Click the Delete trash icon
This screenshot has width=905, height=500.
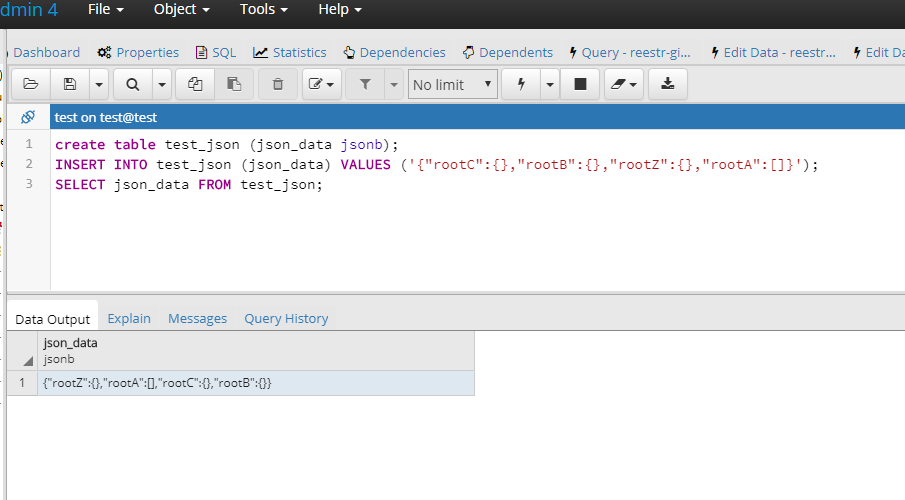pos(278,84)
